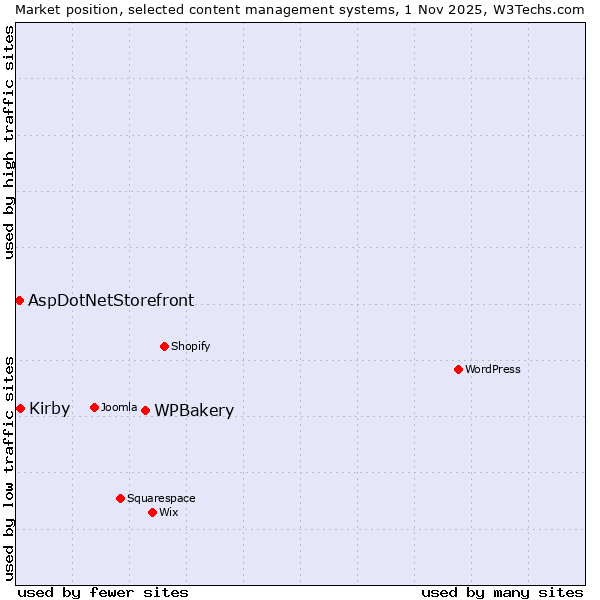Image resolution: width=600 pixels, height=600 pixels.
Task: Select the Wix red diamond marker
Action: tap(152, 512)
